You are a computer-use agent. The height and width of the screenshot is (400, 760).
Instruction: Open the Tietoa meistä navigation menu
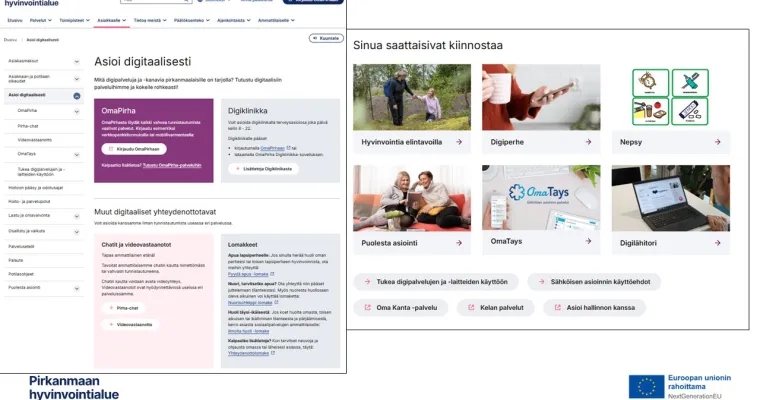coord(150,20)
